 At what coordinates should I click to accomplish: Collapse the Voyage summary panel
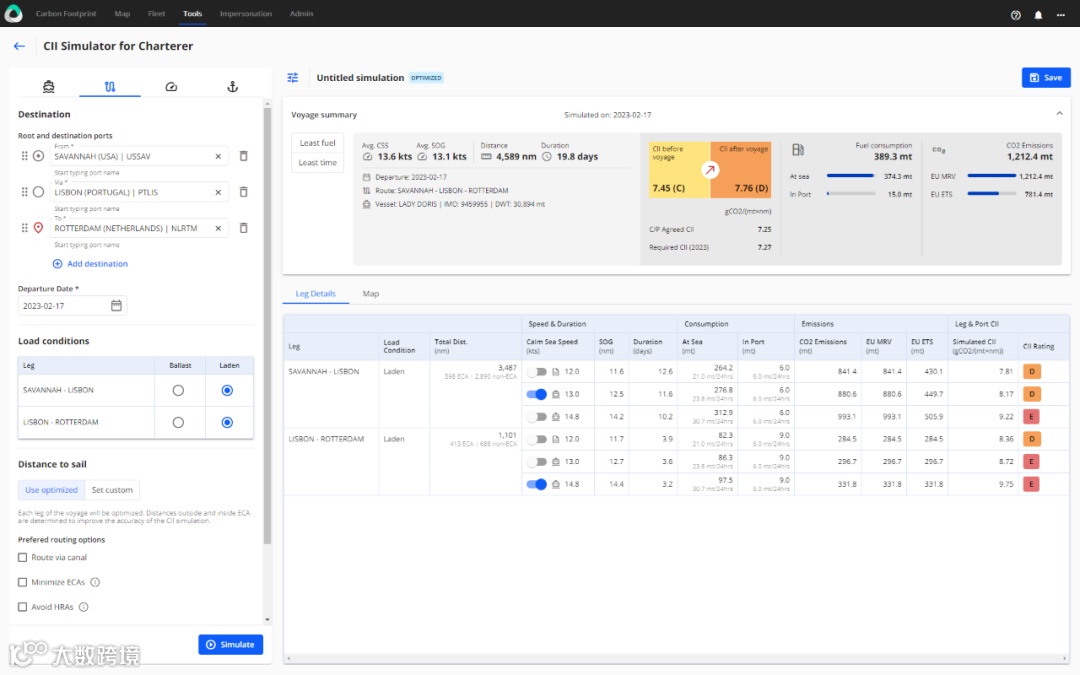[1059, 114]
